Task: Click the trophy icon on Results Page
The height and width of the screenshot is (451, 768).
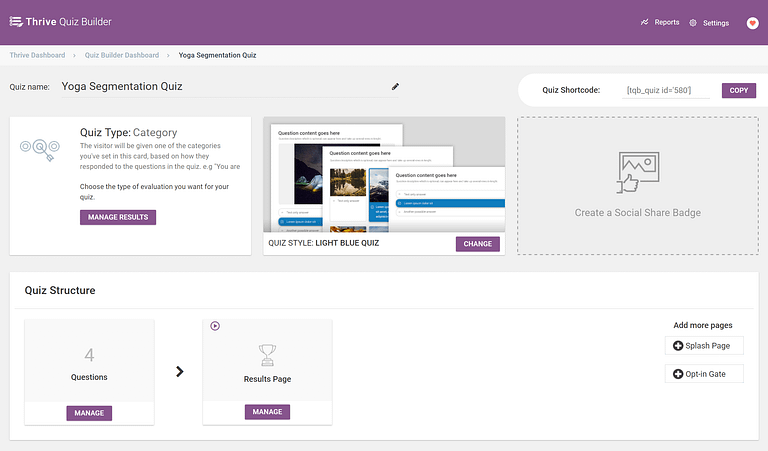Action: click(267, 355)
